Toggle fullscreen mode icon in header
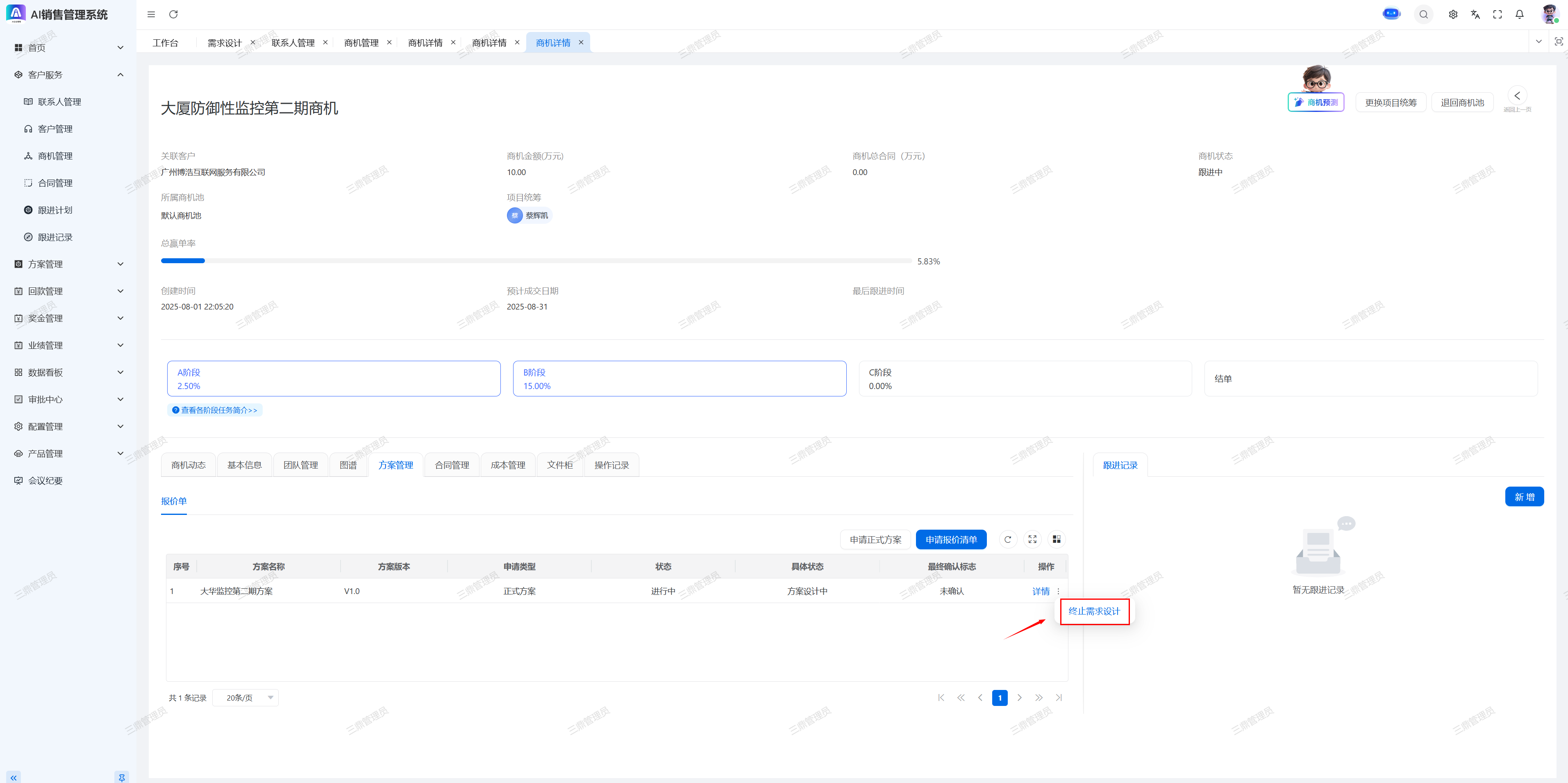 (x=1498, y=15)
